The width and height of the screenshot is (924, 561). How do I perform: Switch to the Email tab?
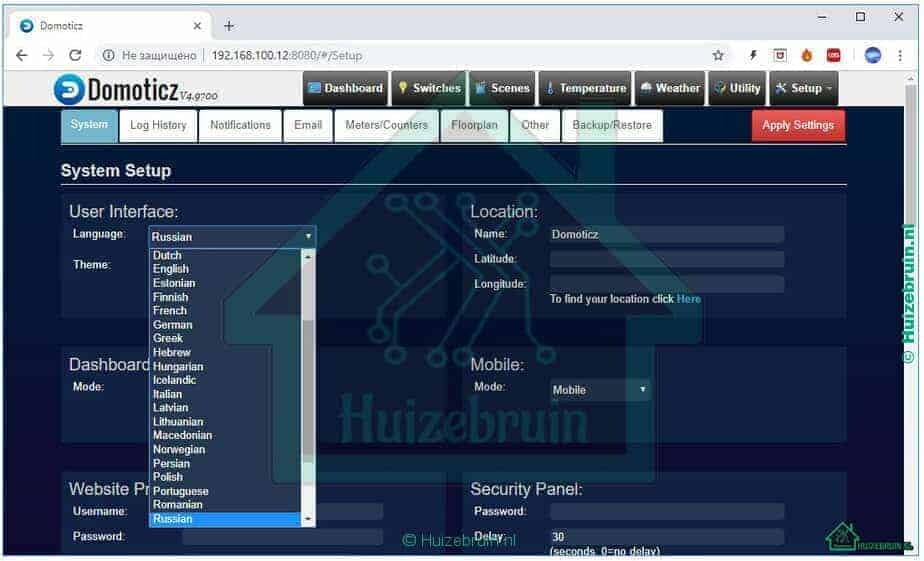pyautogui.click(x=308, y=126)
